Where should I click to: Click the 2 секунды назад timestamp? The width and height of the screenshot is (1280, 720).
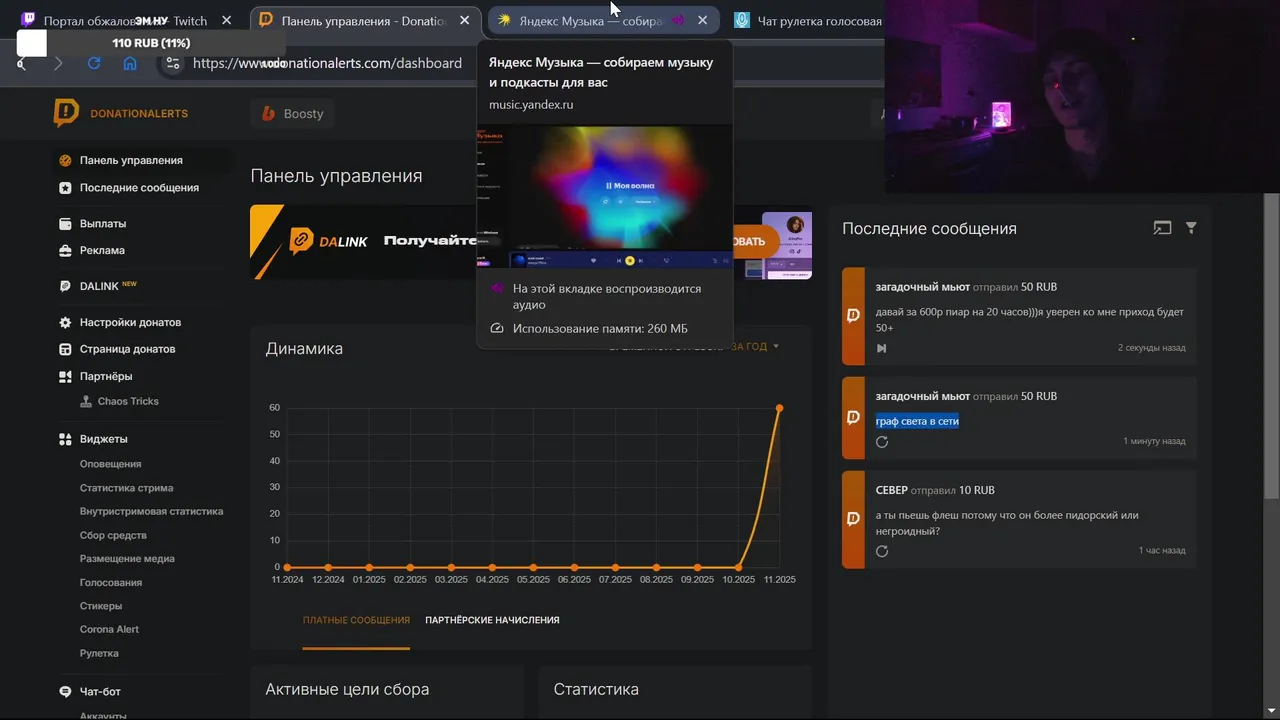point(1151,348)
